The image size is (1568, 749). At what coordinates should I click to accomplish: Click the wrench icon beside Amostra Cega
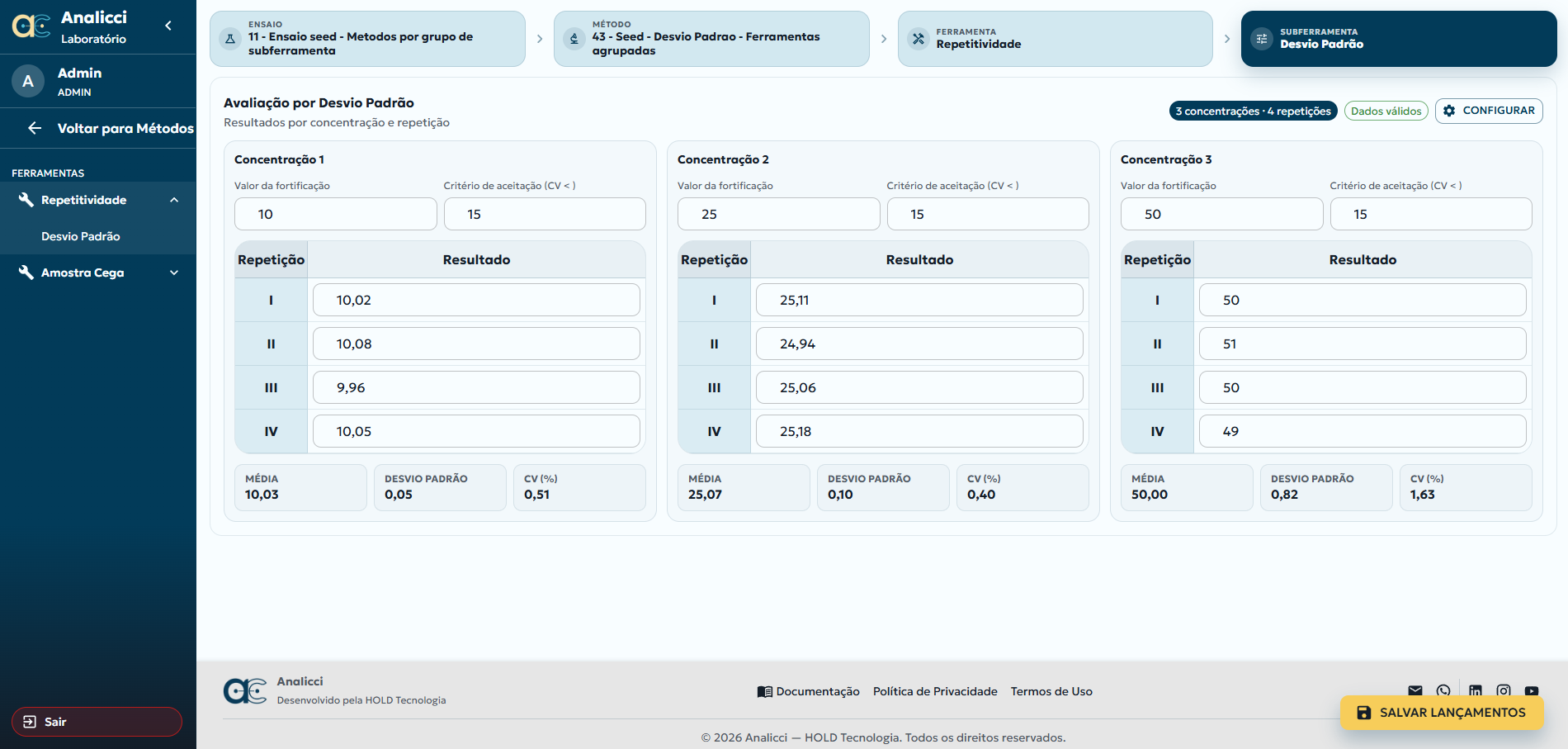pyautogui.click(x=26, y=273)
